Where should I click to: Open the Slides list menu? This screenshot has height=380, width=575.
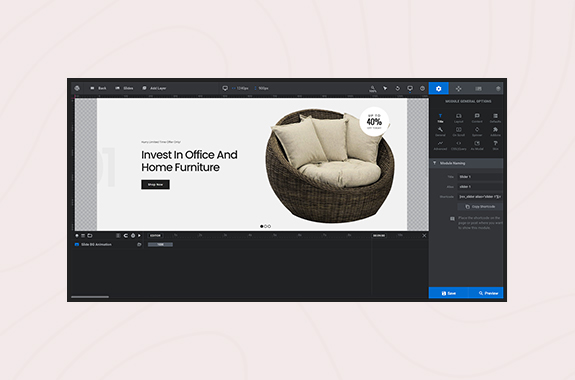[124, 88]
